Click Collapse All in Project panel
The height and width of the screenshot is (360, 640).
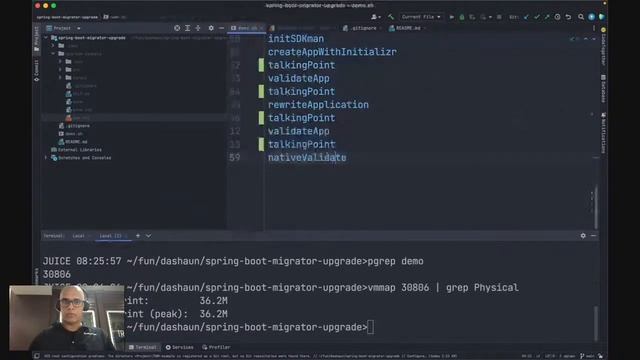click(x=198, y=28)
